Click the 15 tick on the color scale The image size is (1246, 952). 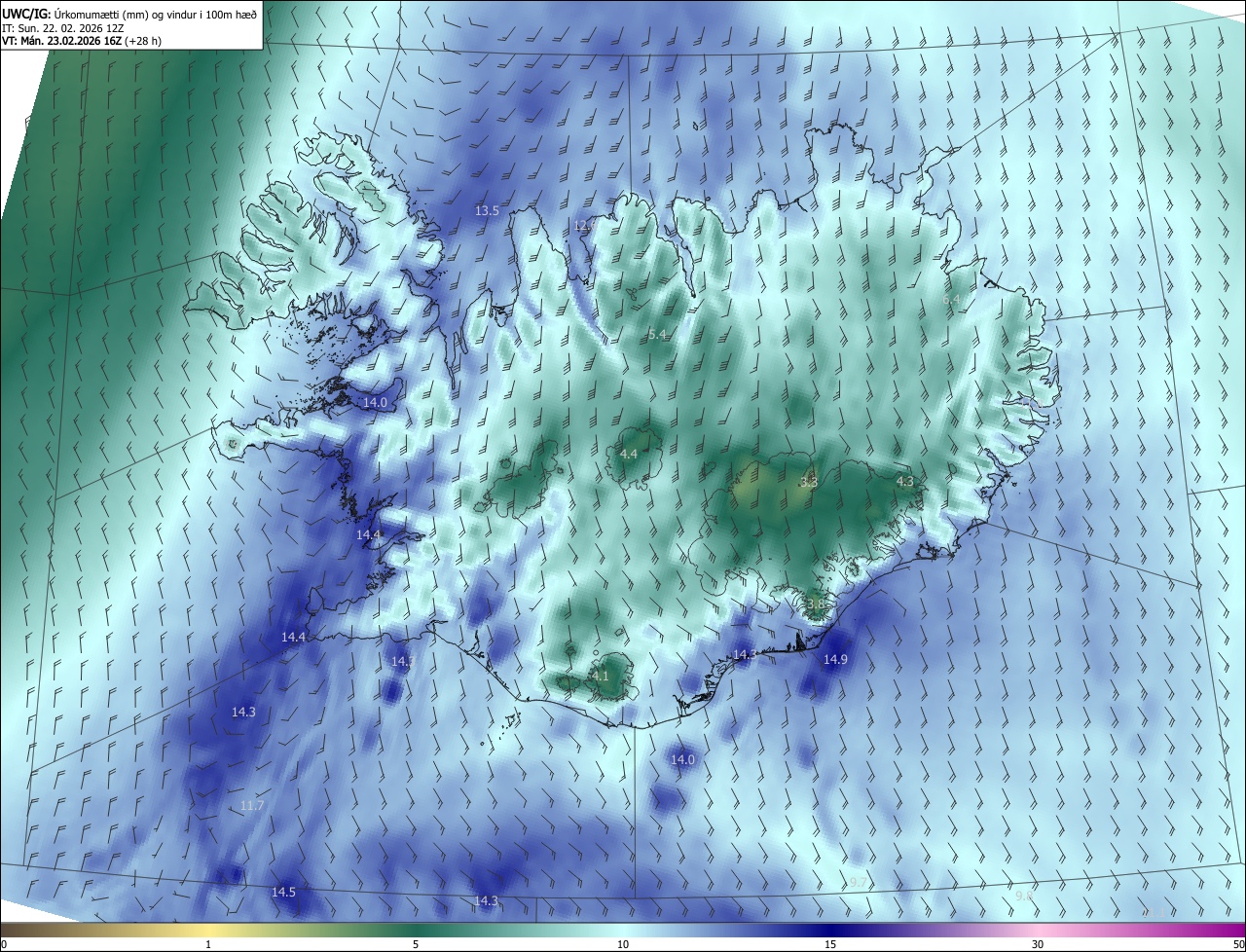(x=829, y=944)
